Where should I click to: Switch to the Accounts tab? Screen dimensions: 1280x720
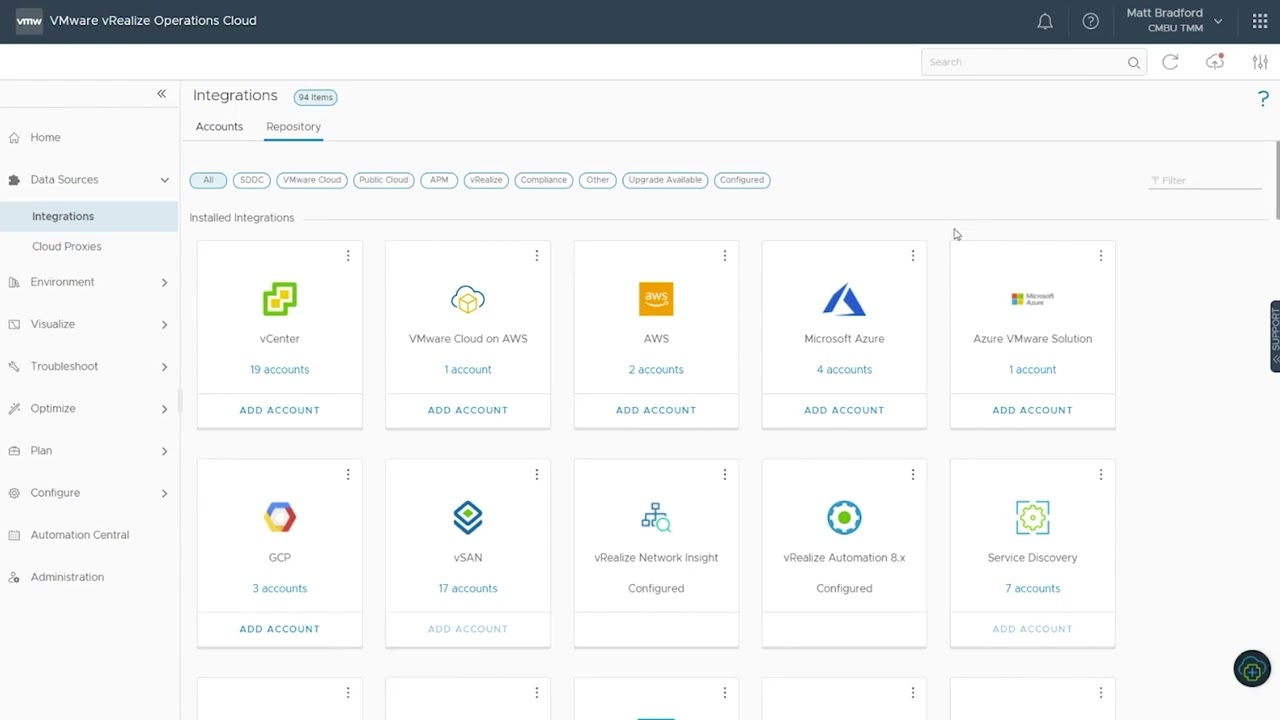point(219,127)
